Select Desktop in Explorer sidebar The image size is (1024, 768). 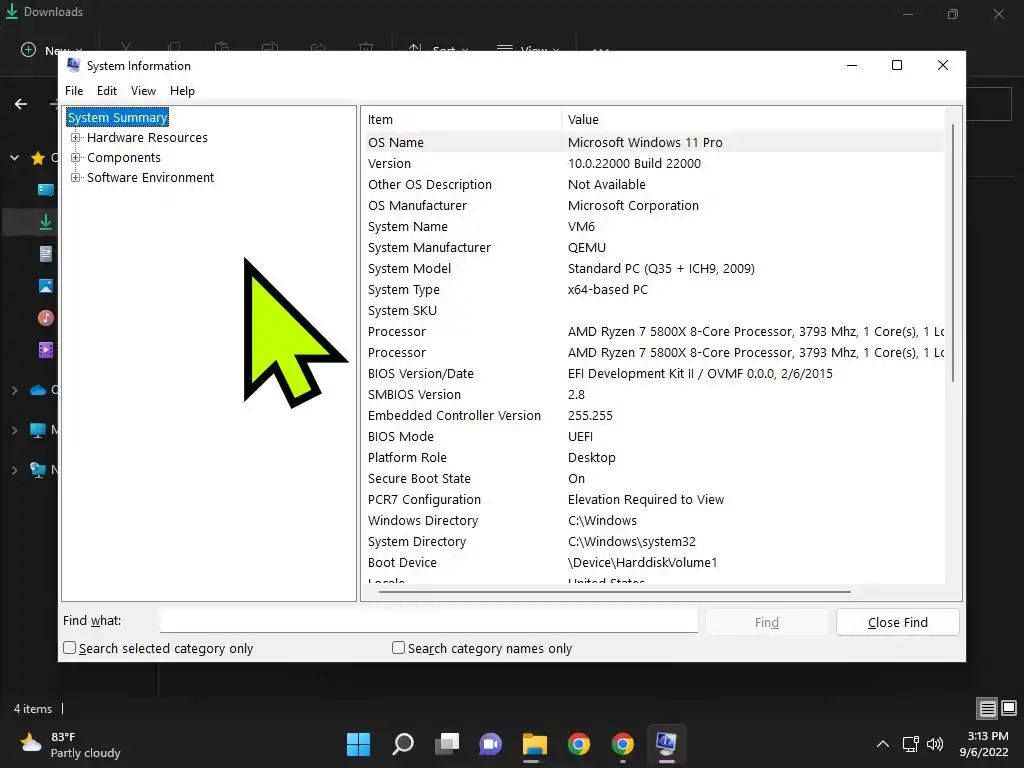click(x=46, y=190)
